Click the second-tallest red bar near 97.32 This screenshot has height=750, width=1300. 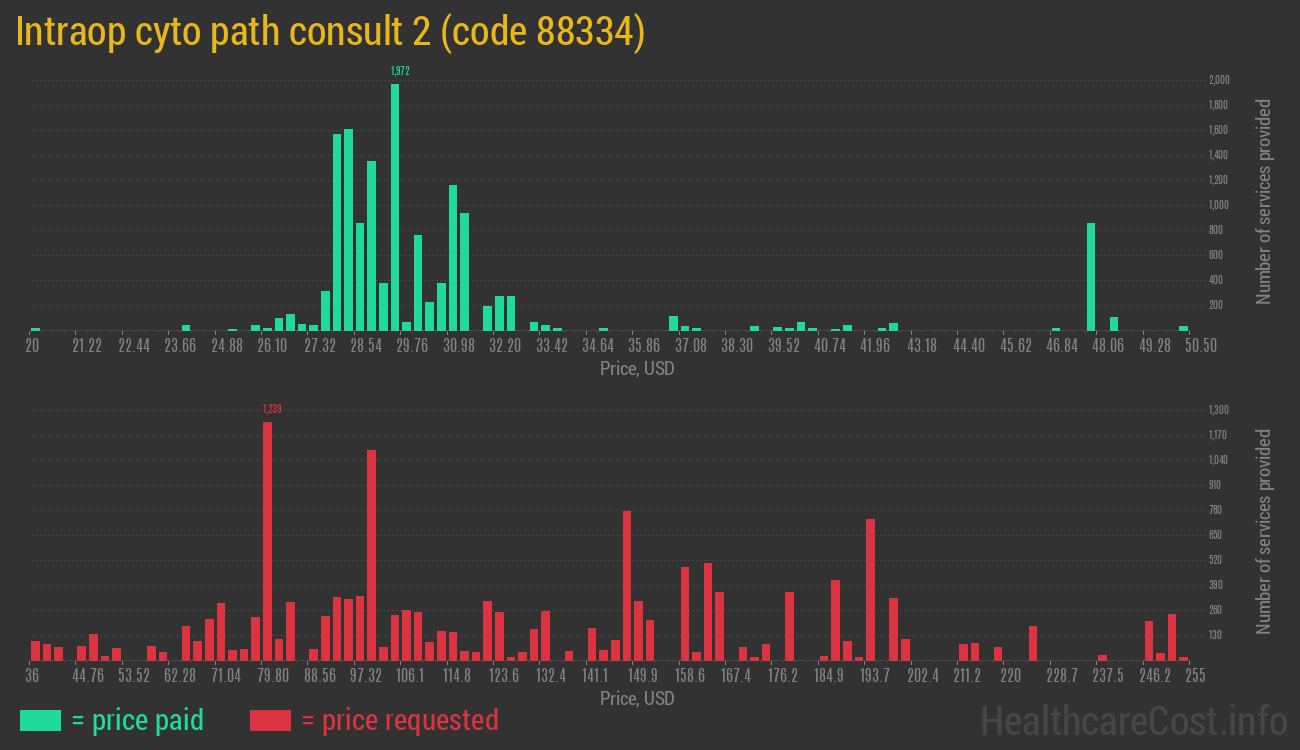(372, 555)
